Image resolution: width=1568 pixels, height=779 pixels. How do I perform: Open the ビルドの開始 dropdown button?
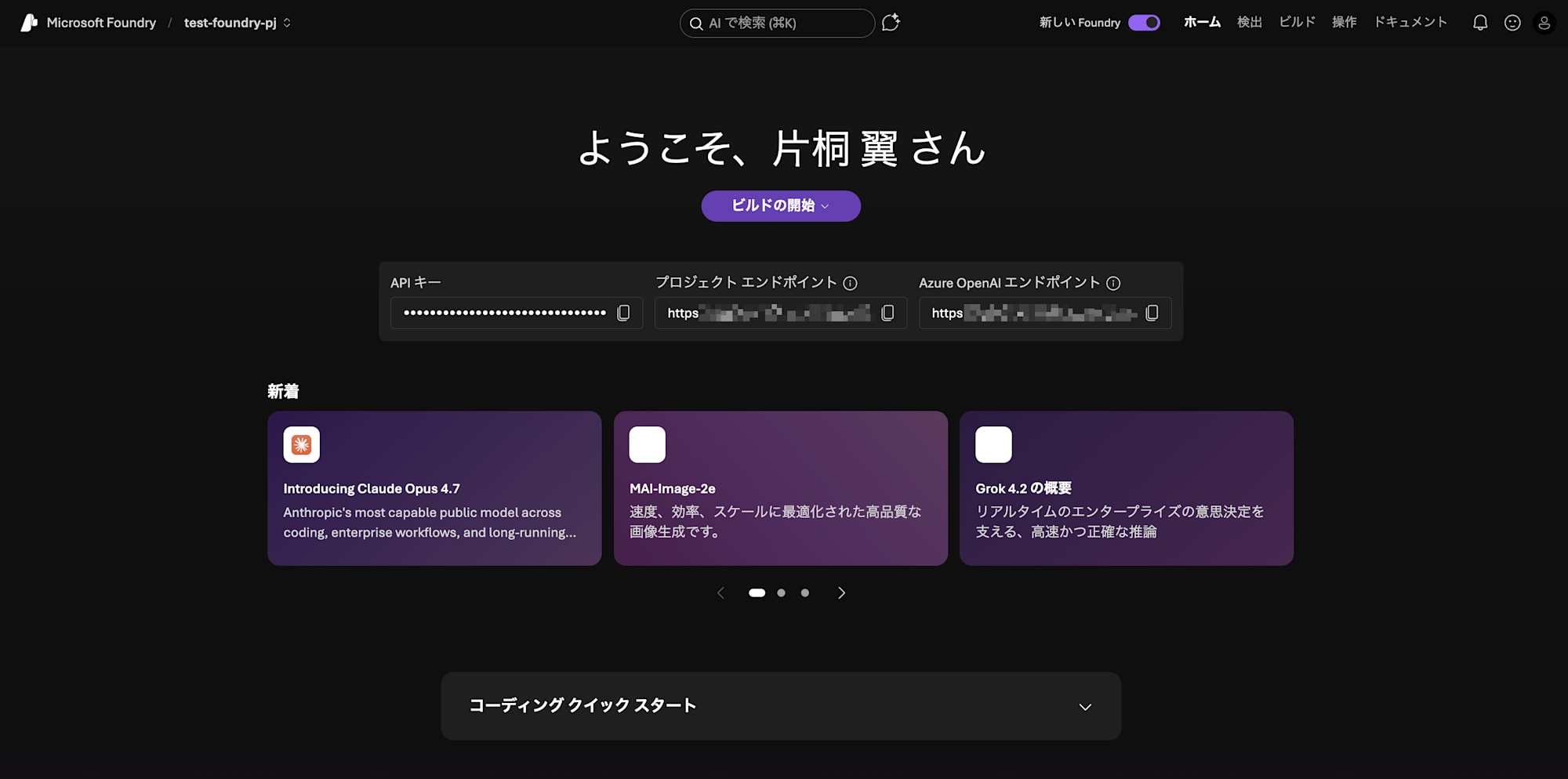(780, 205)
